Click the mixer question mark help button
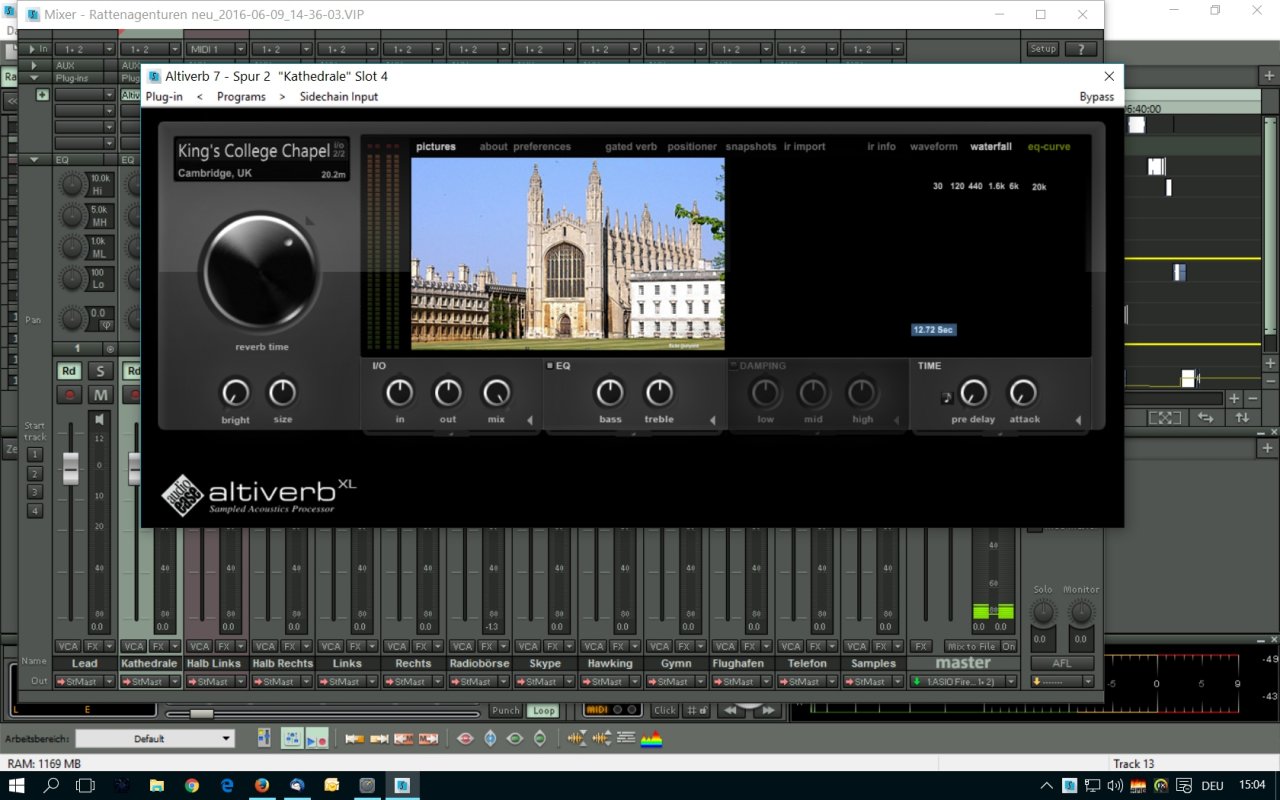Viewport: 1280px width, 800px height. (1080, 48)
